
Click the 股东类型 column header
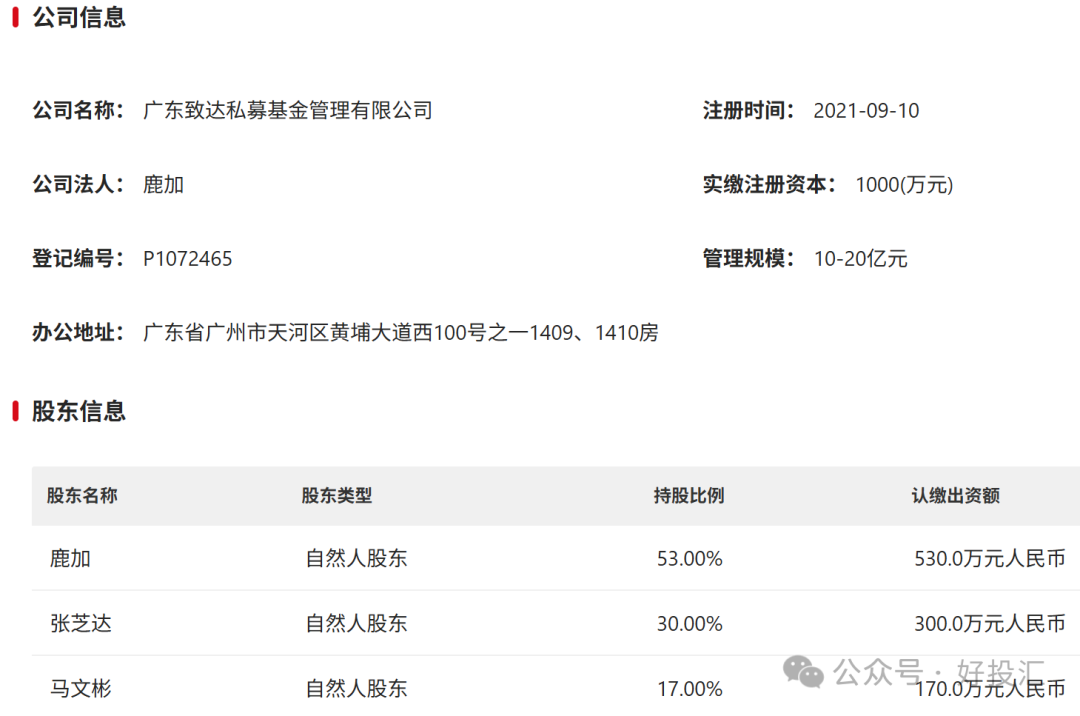tap(337, 495)
